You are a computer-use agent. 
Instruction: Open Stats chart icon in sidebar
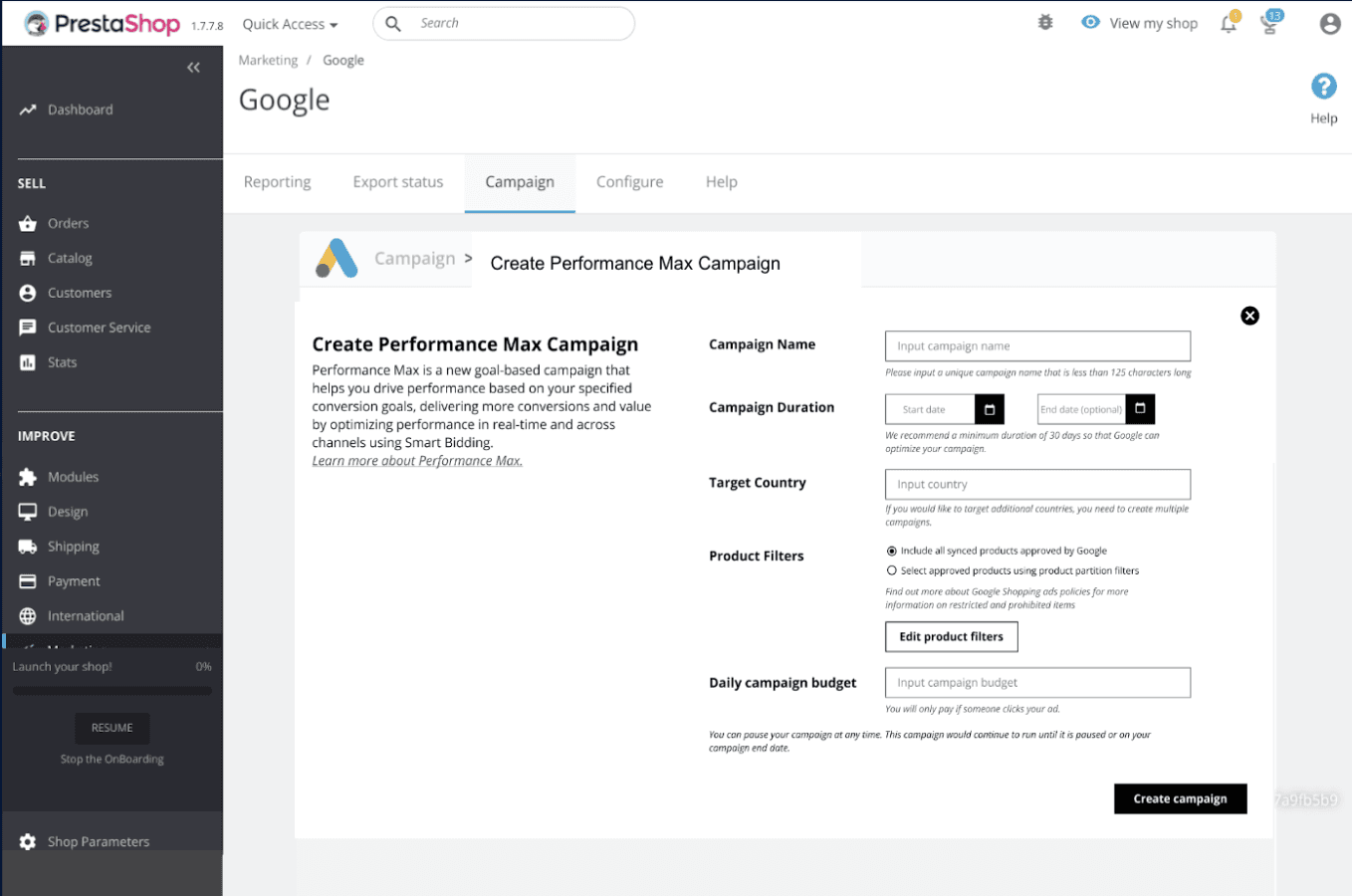coord(28,362)
